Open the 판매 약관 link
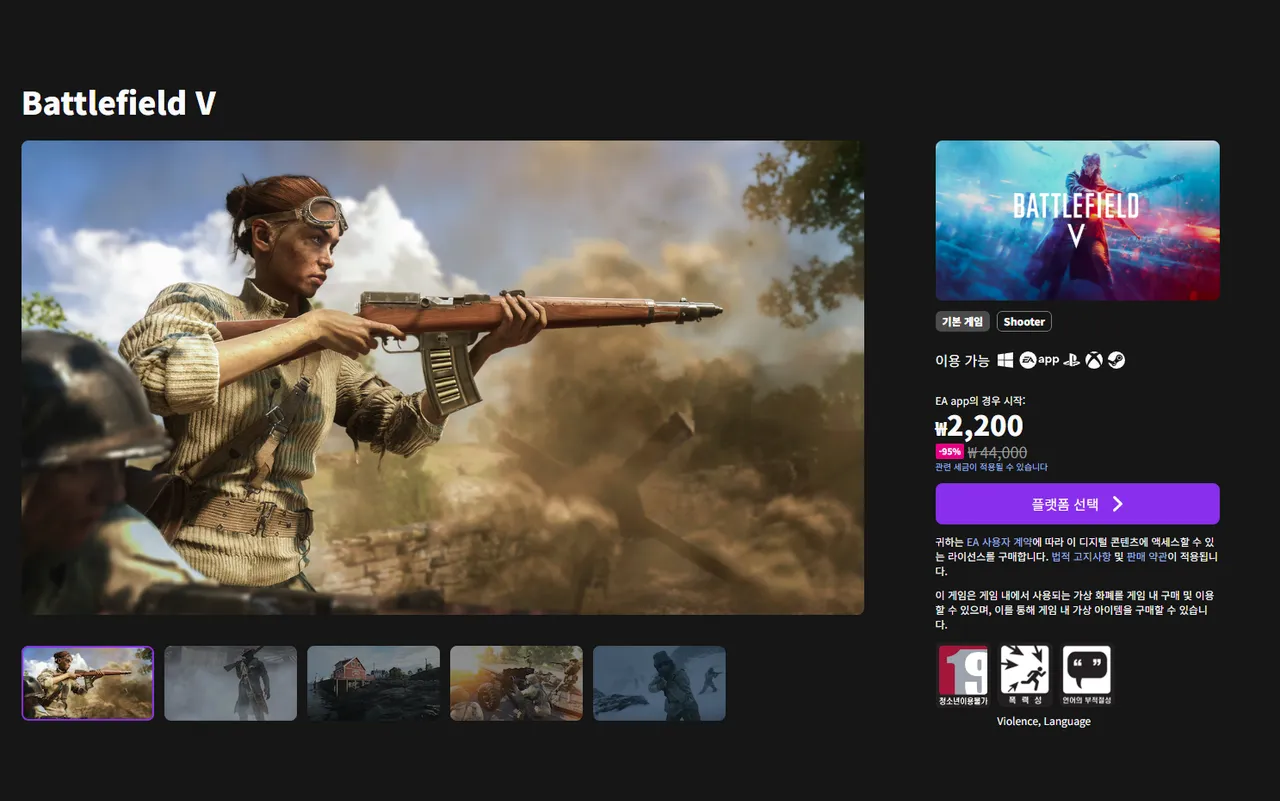1280x801 pixels. tap(1146, 557)
